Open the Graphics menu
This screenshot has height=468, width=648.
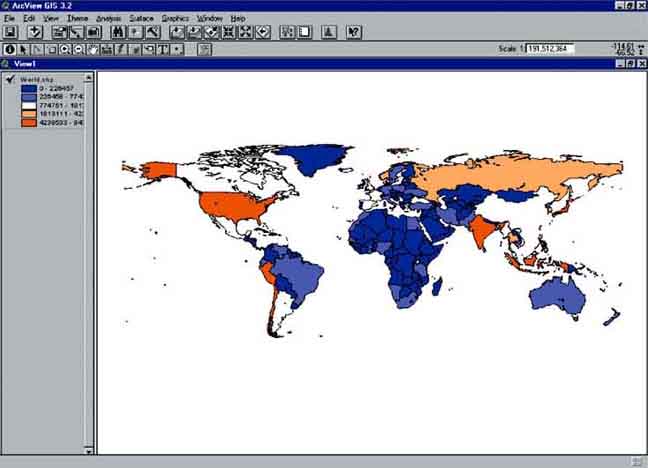coord(175,19)
